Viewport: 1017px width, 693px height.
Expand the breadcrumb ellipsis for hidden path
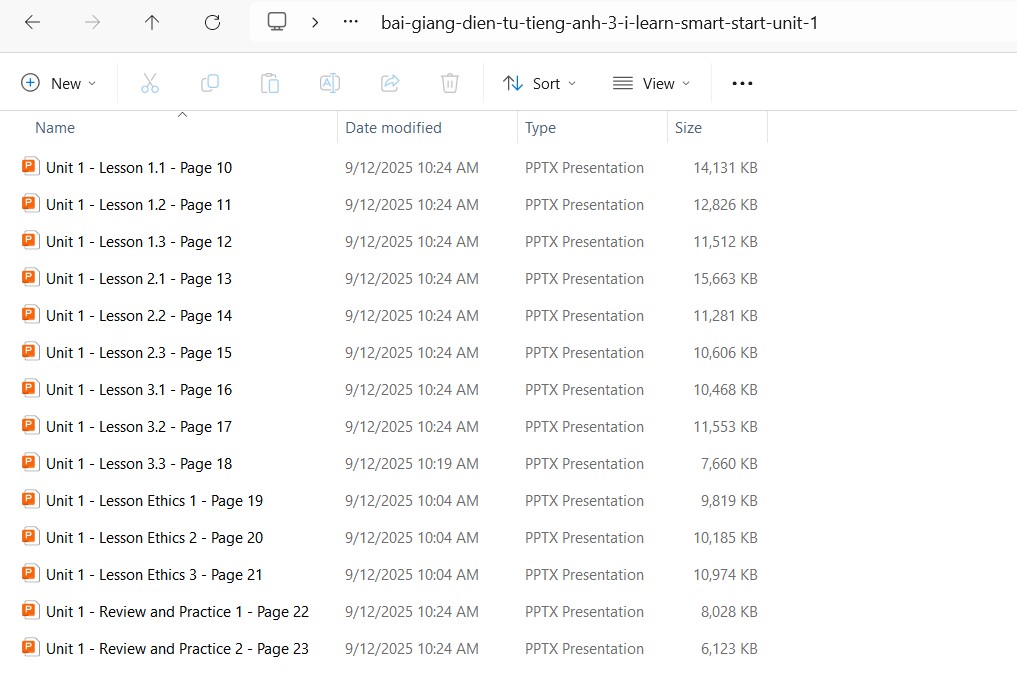[350, 22]
